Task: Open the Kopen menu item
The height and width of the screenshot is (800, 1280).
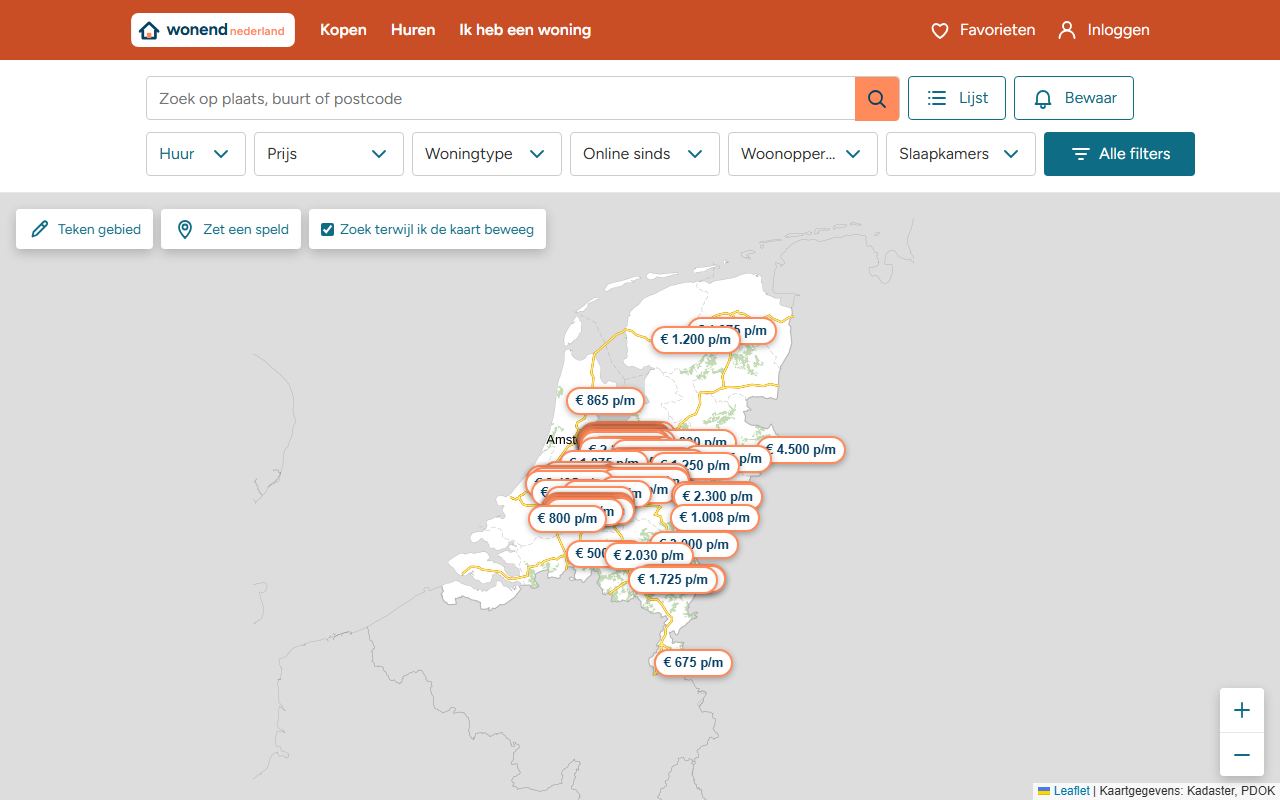Action: (343, 30)
